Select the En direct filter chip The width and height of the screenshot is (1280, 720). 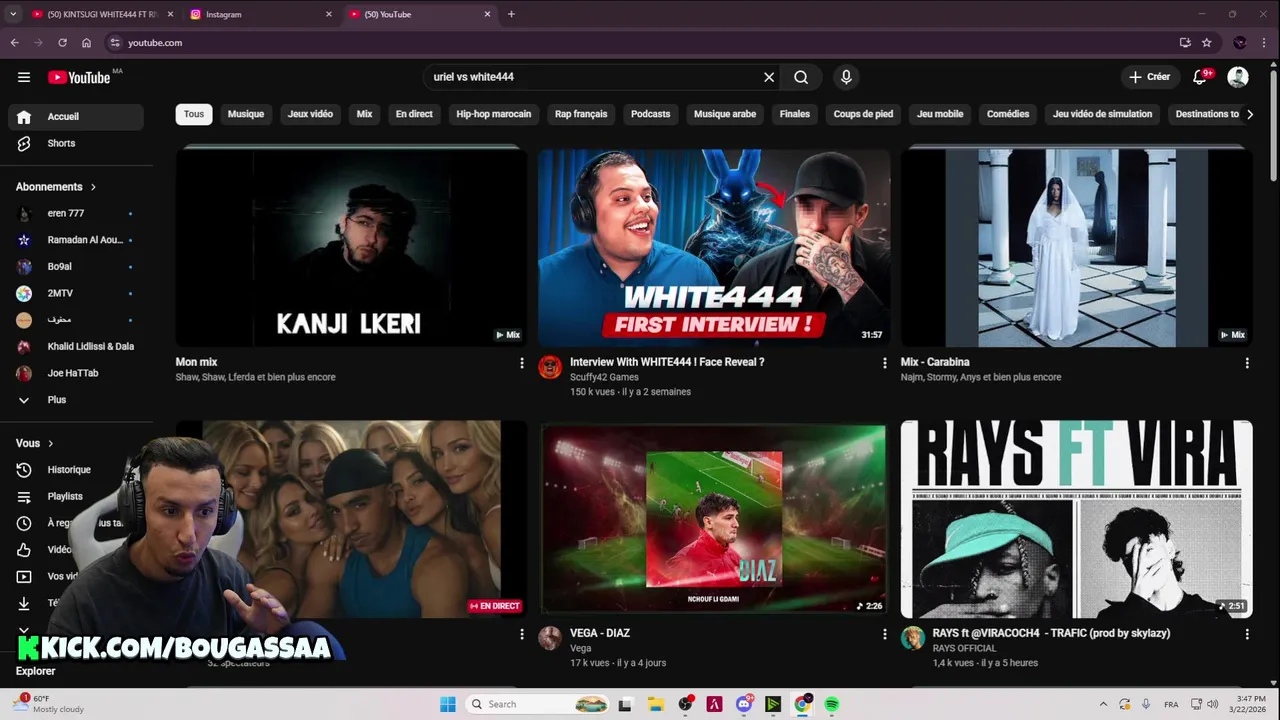click(x=414, y=114)
